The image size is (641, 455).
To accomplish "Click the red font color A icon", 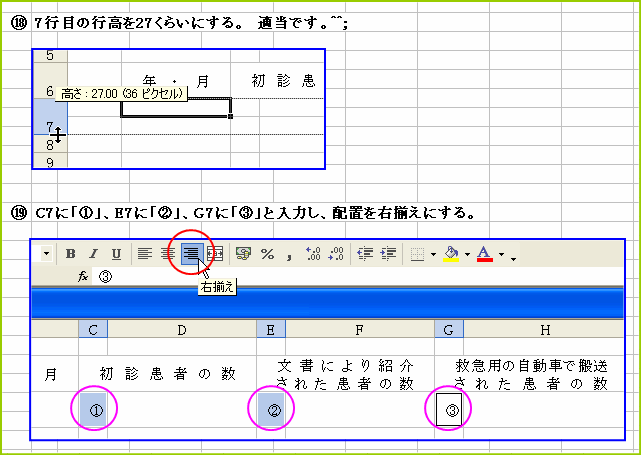I will pos(485,253).
